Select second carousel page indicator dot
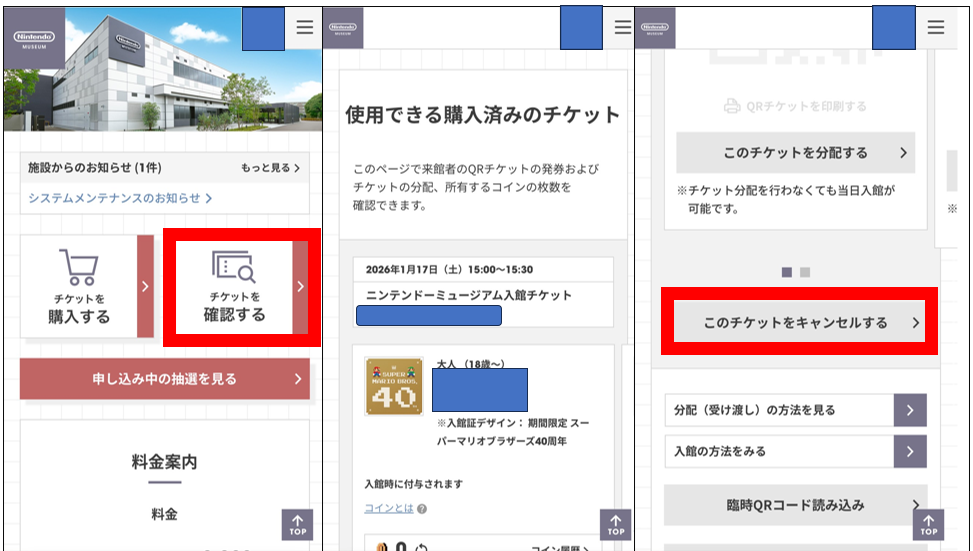This screenshot has width=973, height=551. [805, 272]
